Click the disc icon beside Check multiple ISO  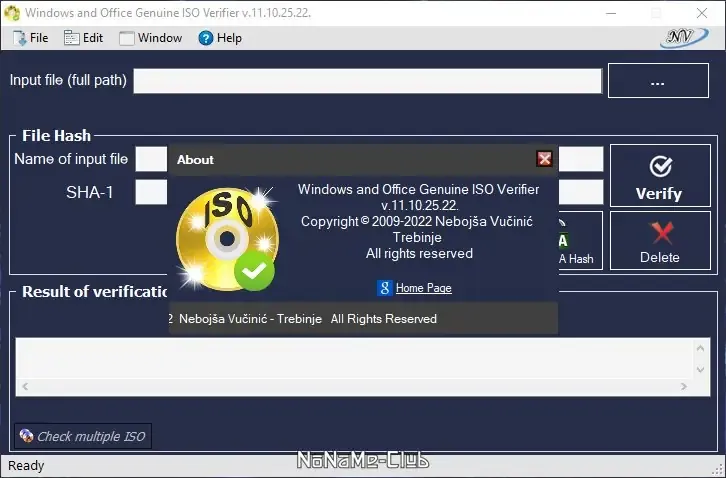(26, 435)
